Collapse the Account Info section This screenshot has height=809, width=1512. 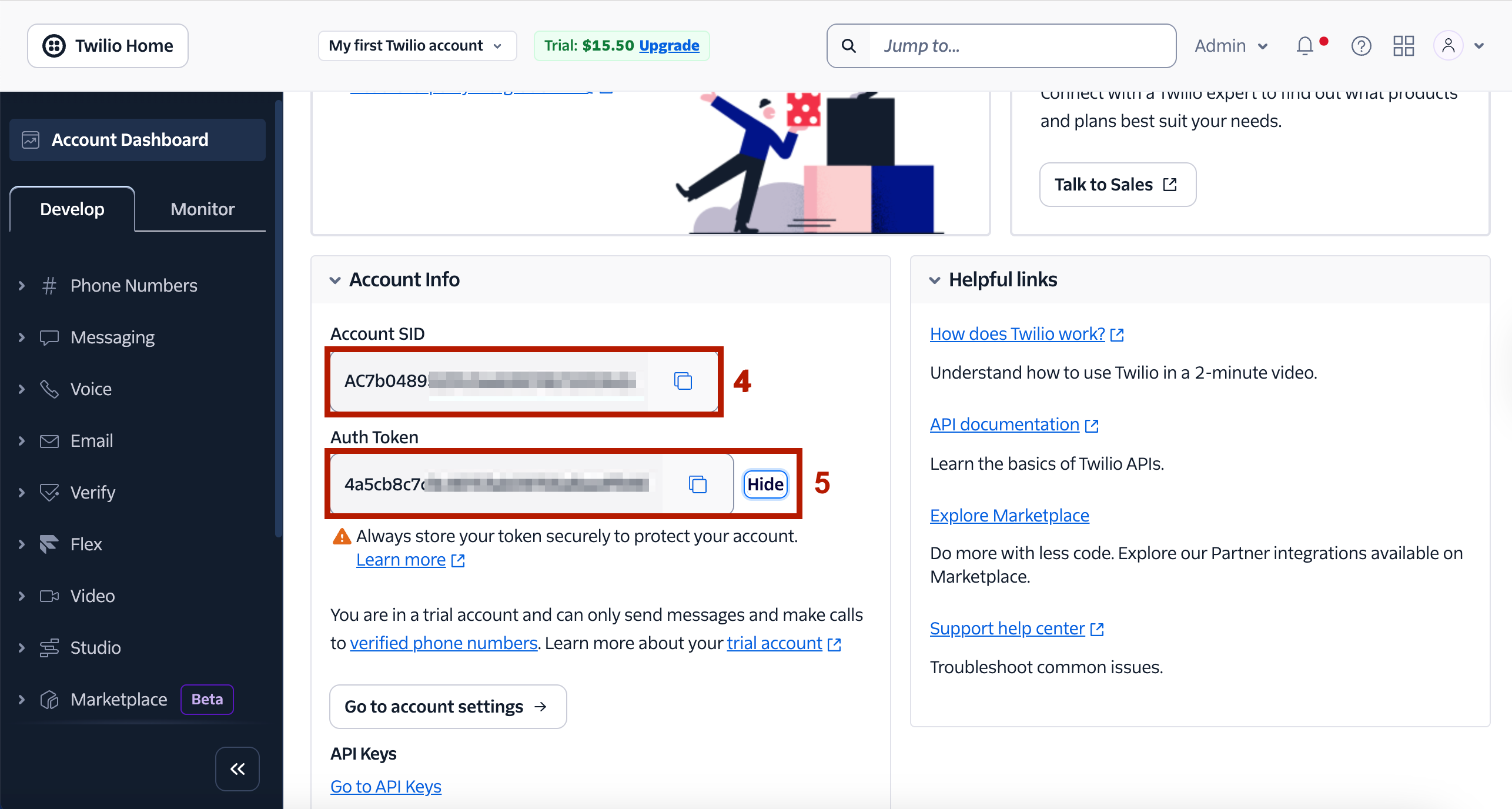(x=335, y=280)
